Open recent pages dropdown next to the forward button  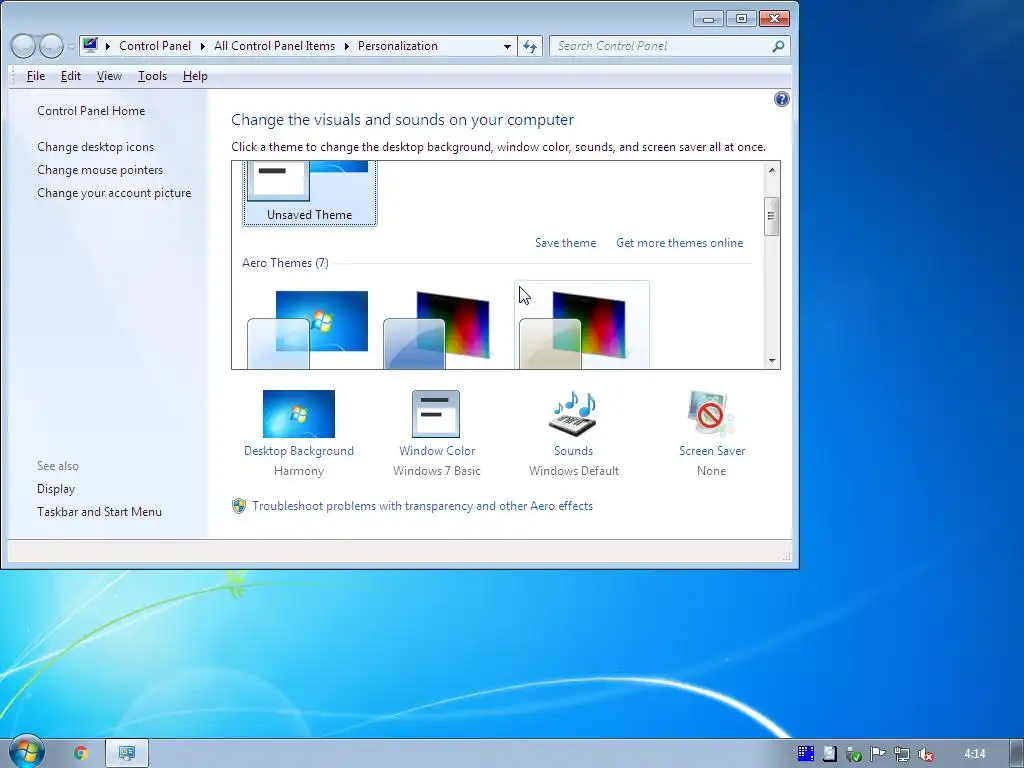[71, 47]
